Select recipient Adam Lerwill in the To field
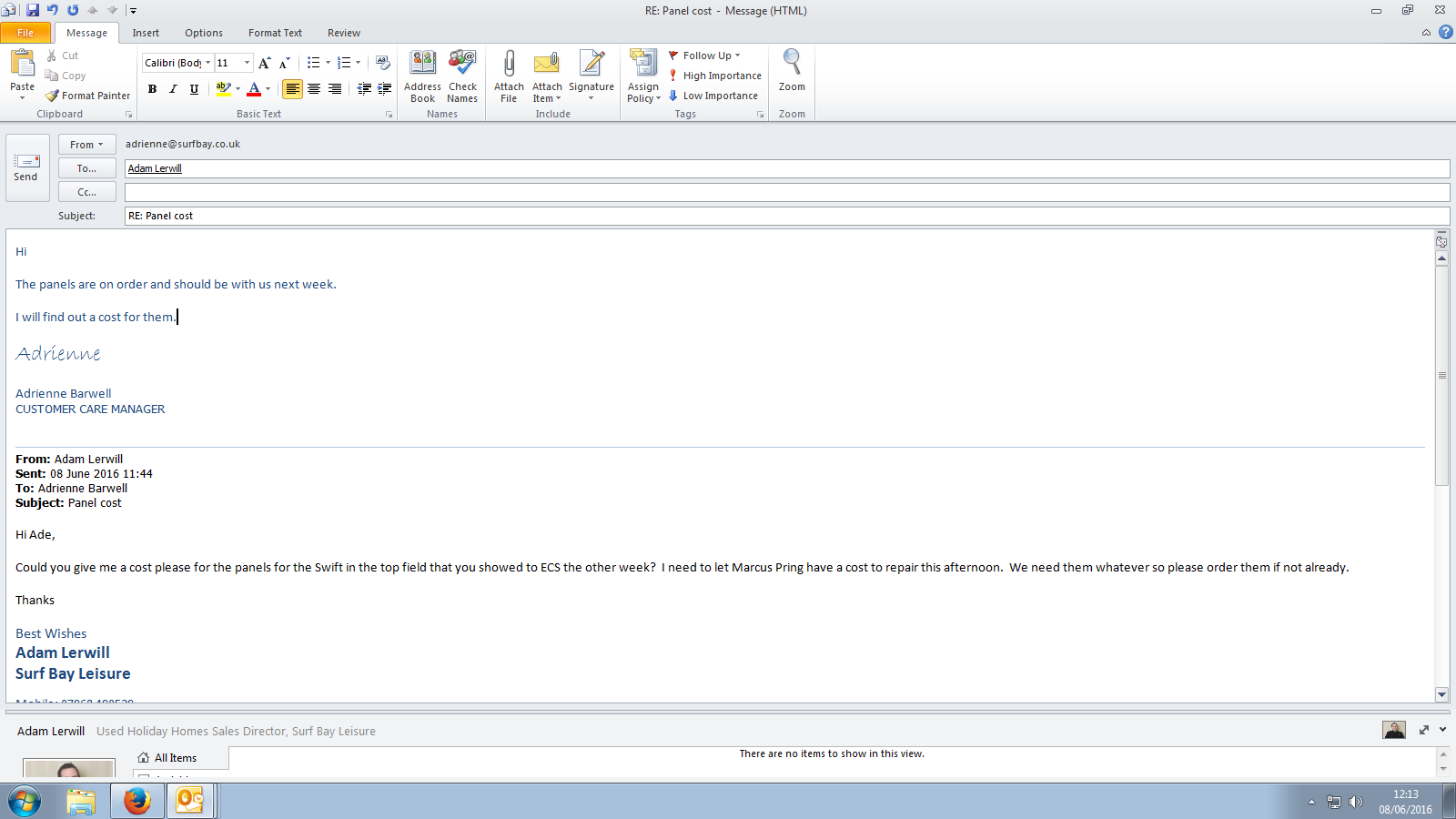Screen dimensions: 1456x819 click(x=155, y=168)
